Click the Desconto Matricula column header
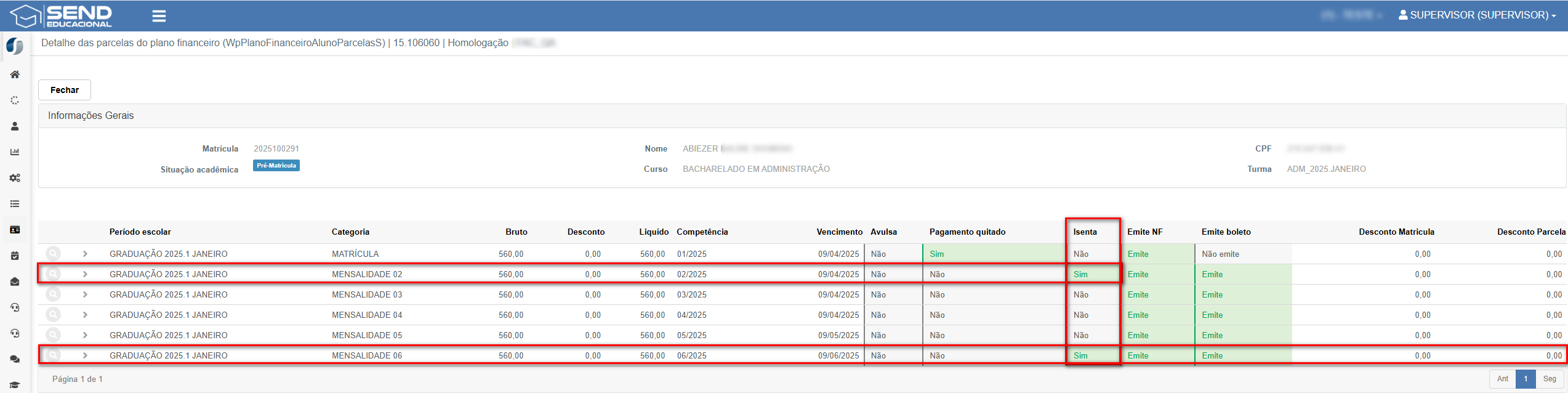Screen dimensions: 1568x393 tap(1397, 232)
